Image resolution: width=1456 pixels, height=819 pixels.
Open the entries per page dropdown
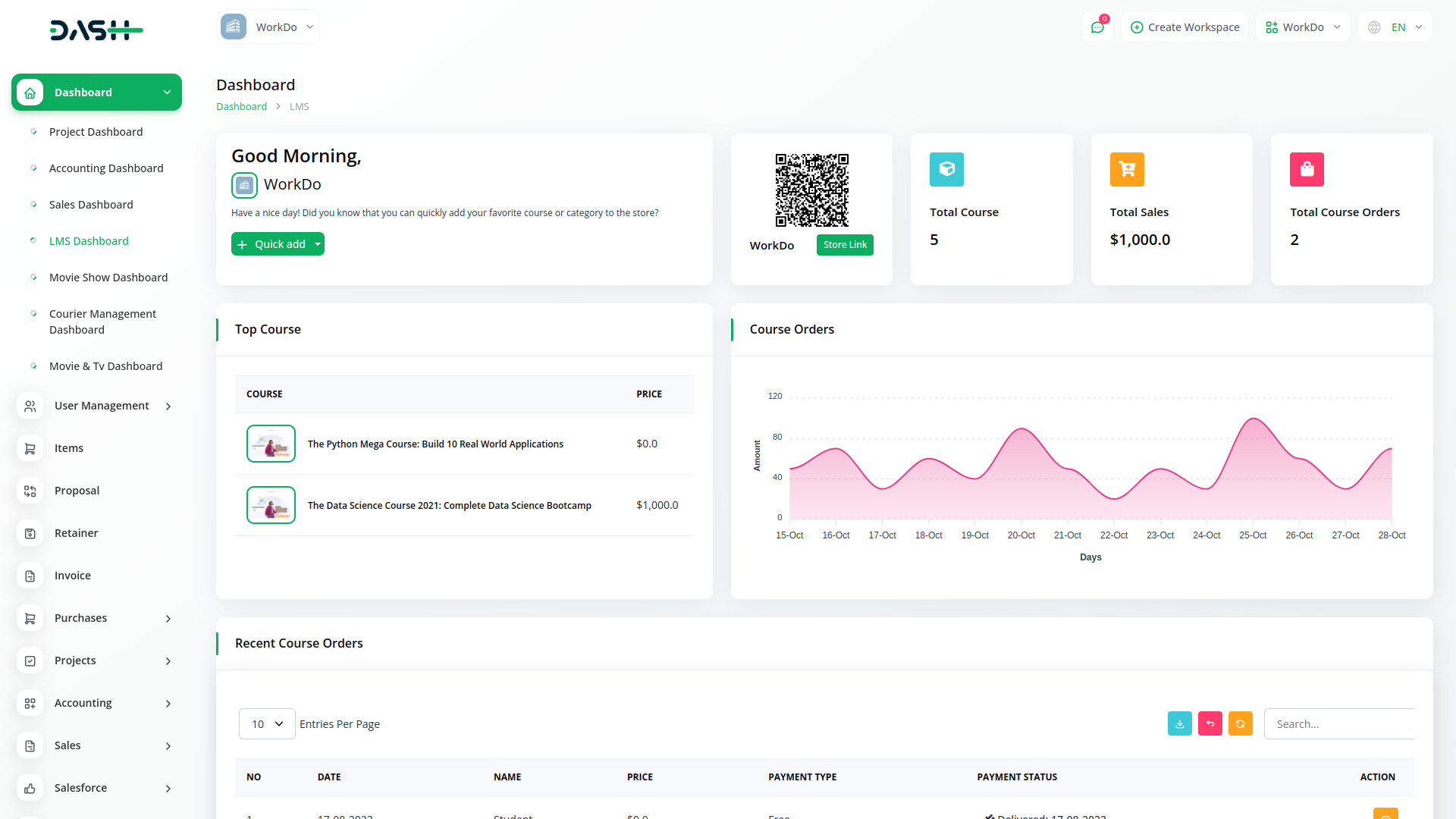(267, 724)
